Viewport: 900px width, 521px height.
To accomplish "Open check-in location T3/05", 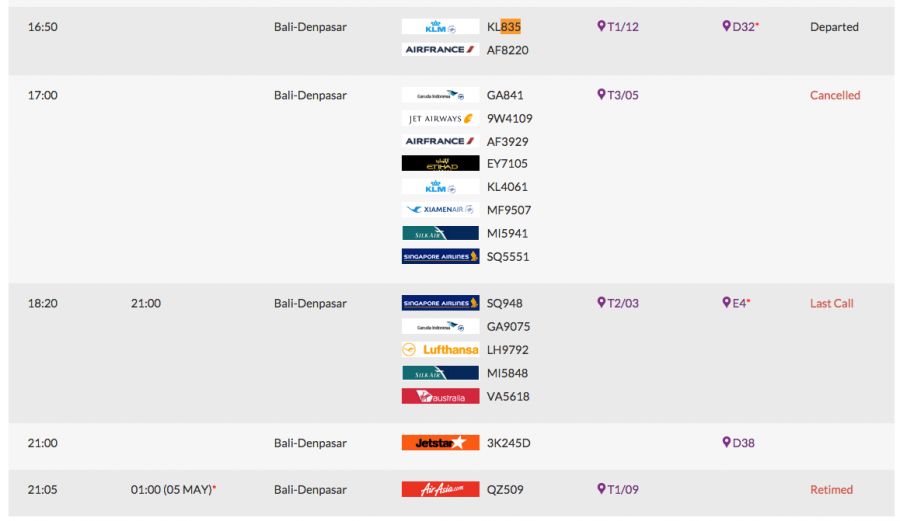I will point(618,95).
